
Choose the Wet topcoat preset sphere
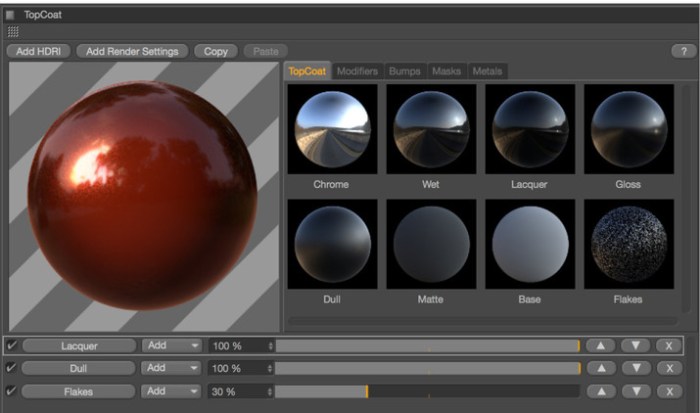click(x=430, y=129)
